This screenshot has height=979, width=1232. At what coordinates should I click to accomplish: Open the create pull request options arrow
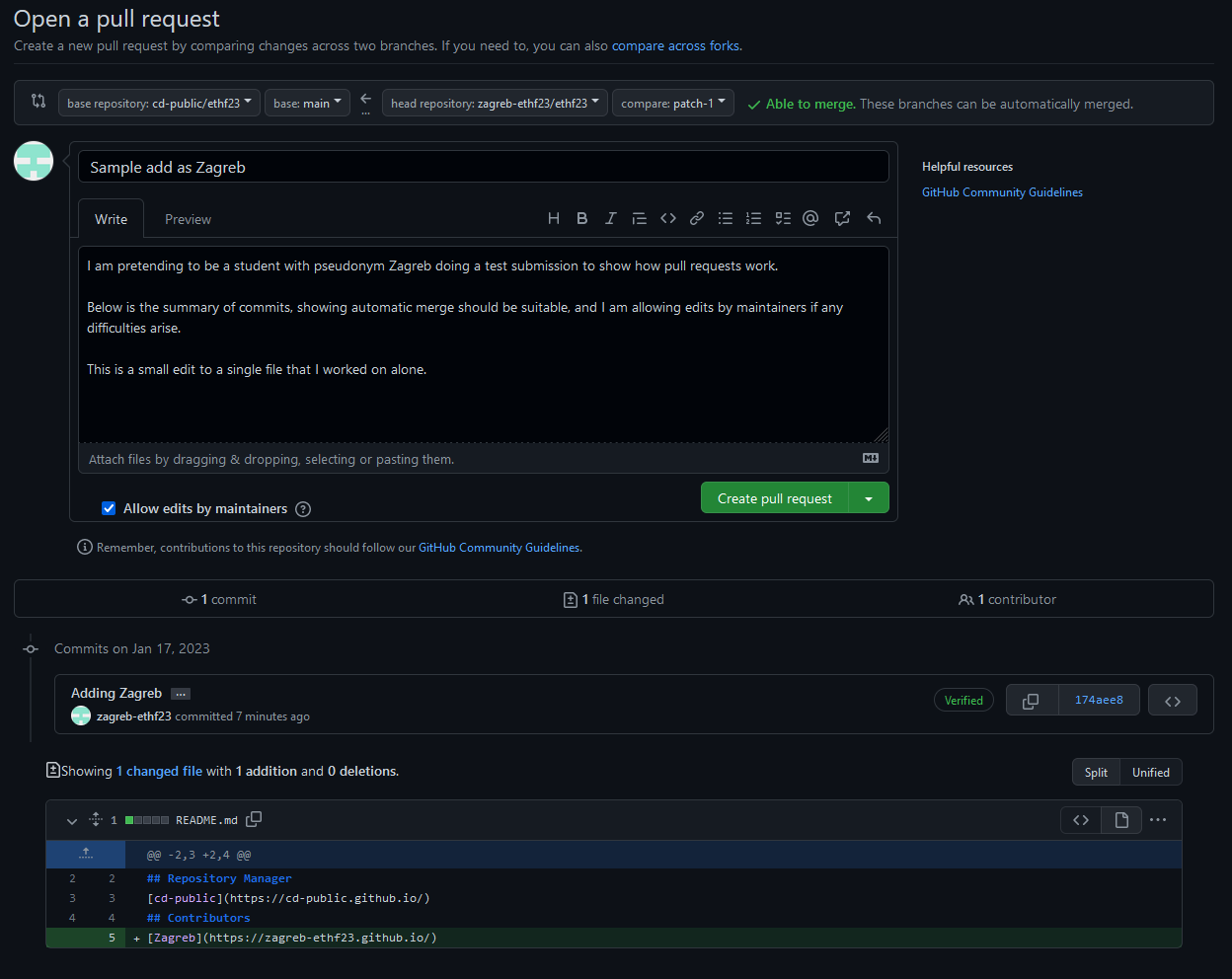[x=869, y=498]
